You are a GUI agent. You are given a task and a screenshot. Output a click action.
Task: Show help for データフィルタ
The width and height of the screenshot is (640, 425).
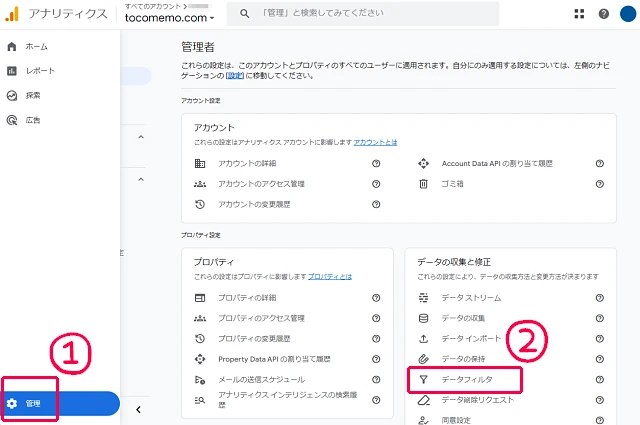pyautogui.click(x=600, y=380)
